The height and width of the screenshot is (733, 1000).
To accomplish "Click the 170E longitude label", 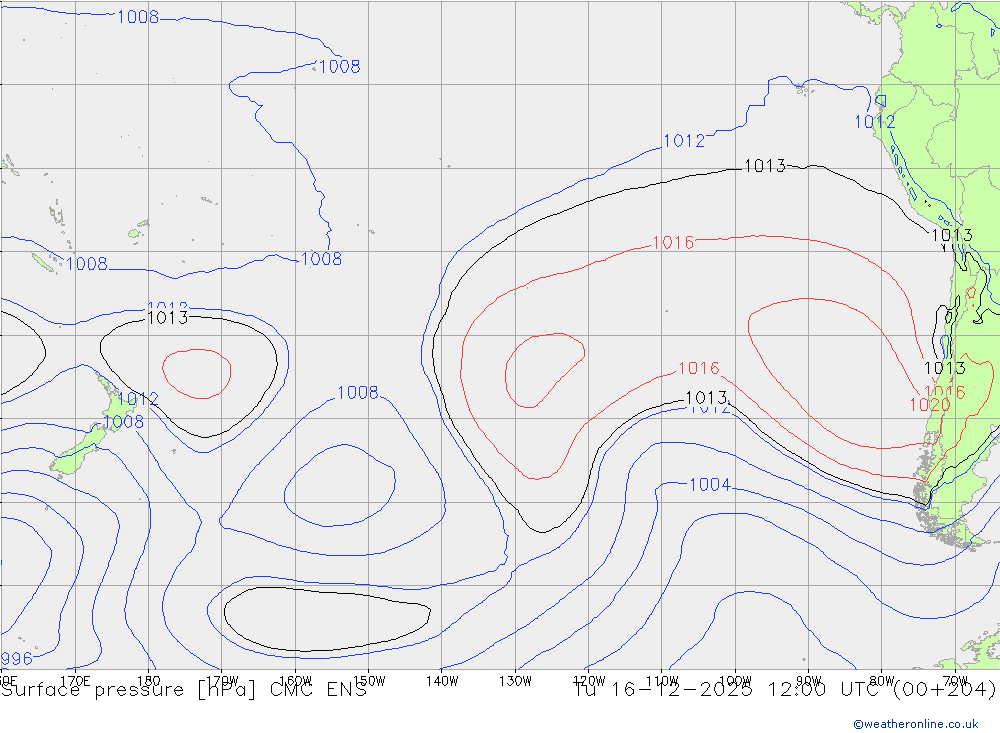I will pos(75,681).
